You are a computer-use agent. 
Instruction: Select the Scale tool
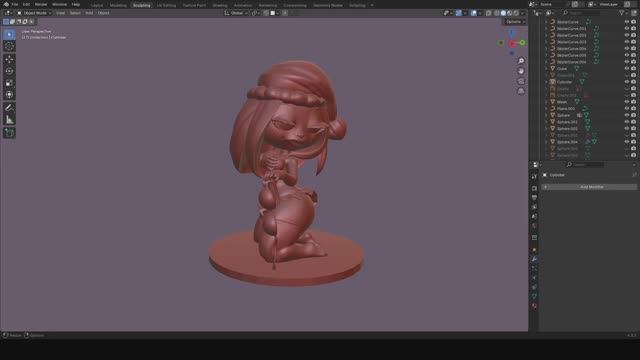point(9,83)
